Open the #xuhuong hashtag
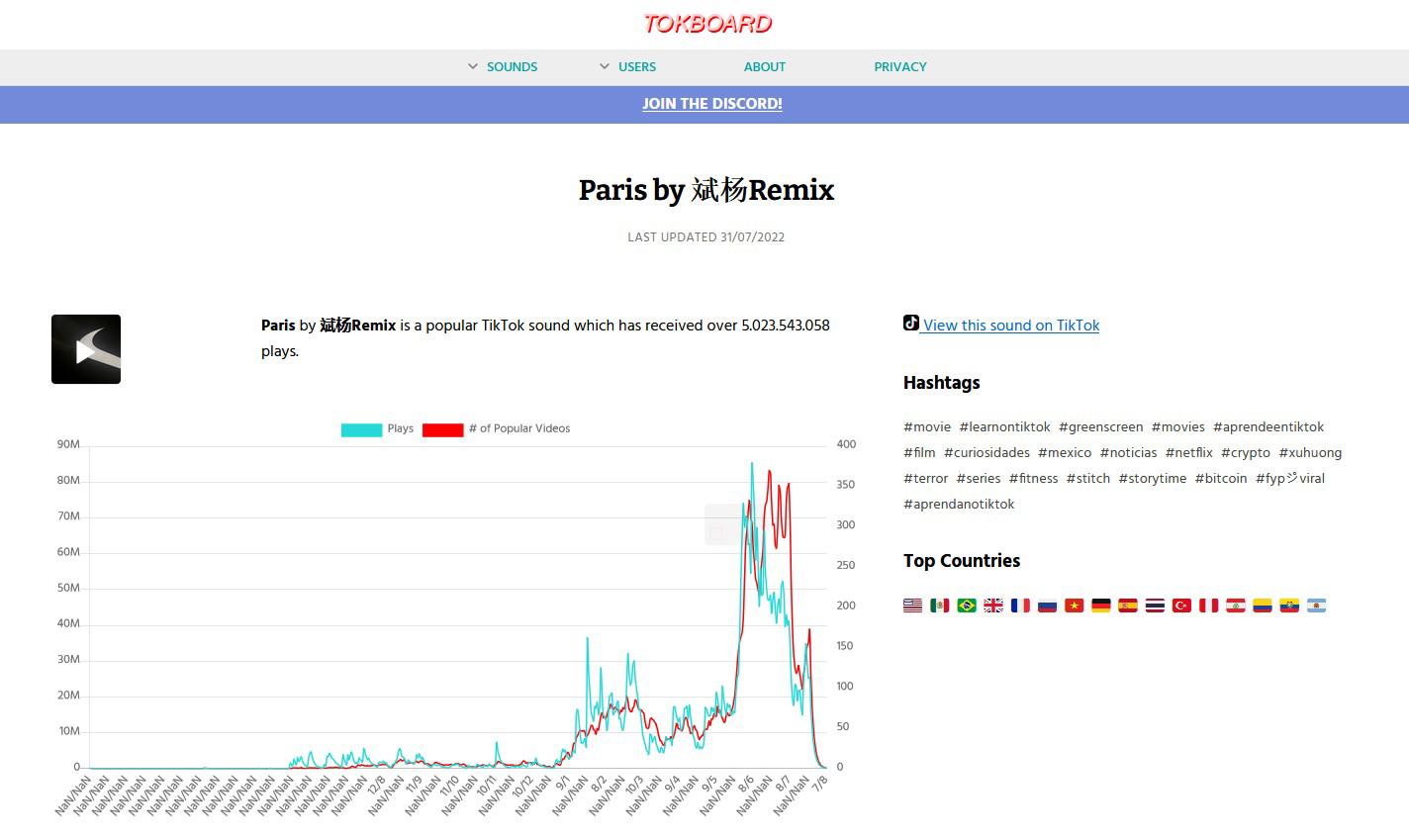 tap(1310, 453)
